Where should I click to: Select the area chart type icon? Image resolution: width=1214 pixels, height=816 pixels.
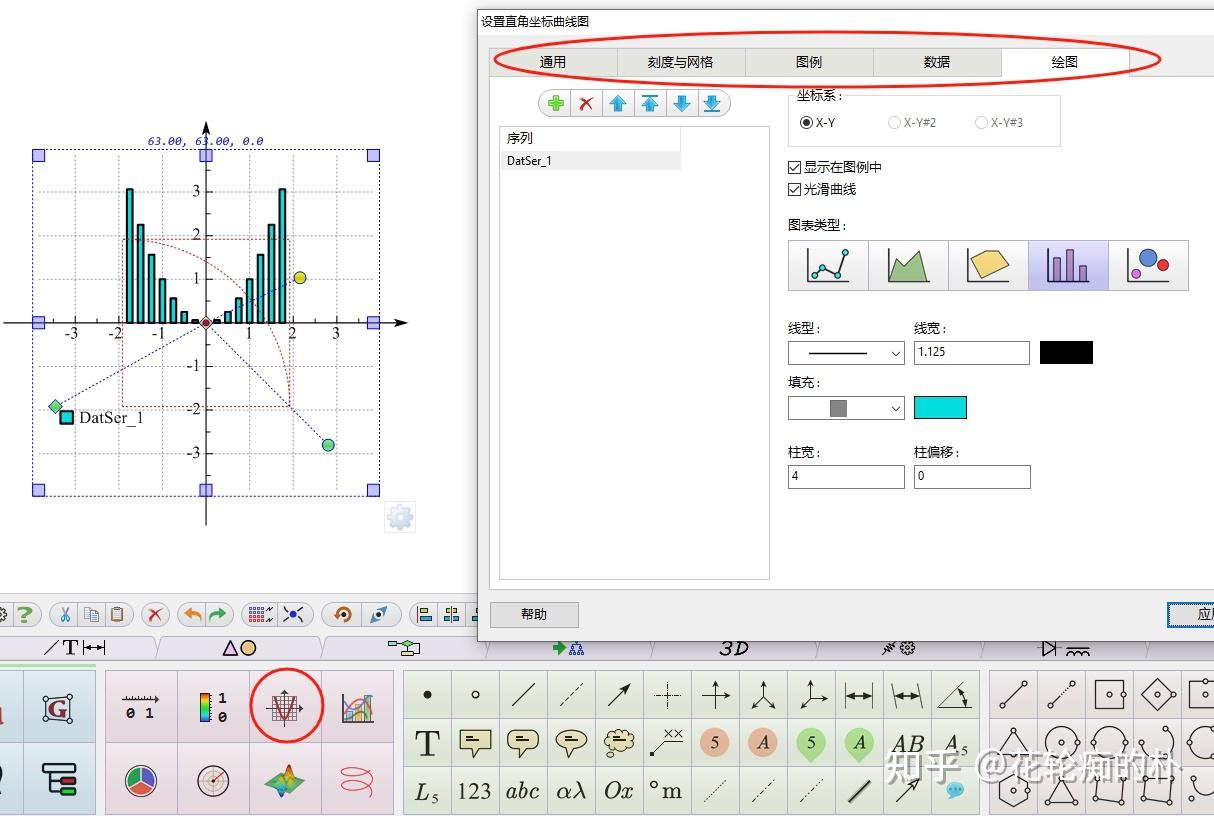click(907, 265)
